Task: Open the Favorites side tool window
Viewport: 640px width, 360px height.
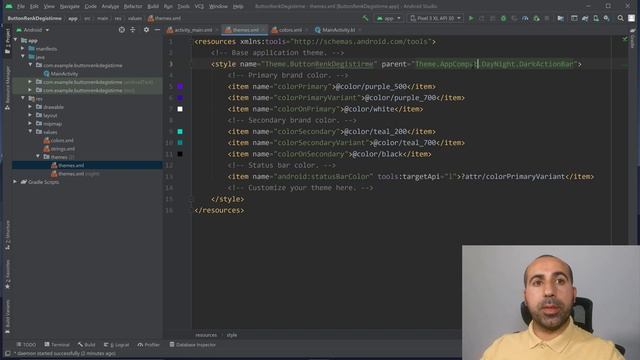Action: click(7, 274)
